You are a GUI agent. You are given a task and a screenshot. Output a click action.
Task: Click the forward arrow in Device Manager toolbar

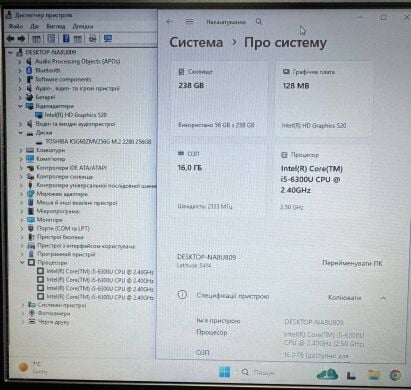pos(21,39)
